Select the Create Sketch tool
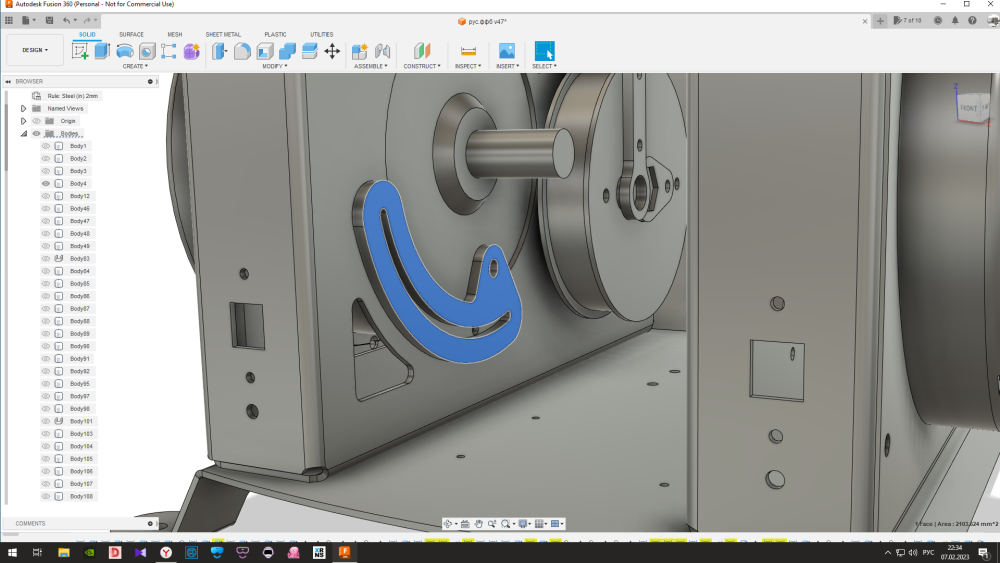 click(80, 51)
